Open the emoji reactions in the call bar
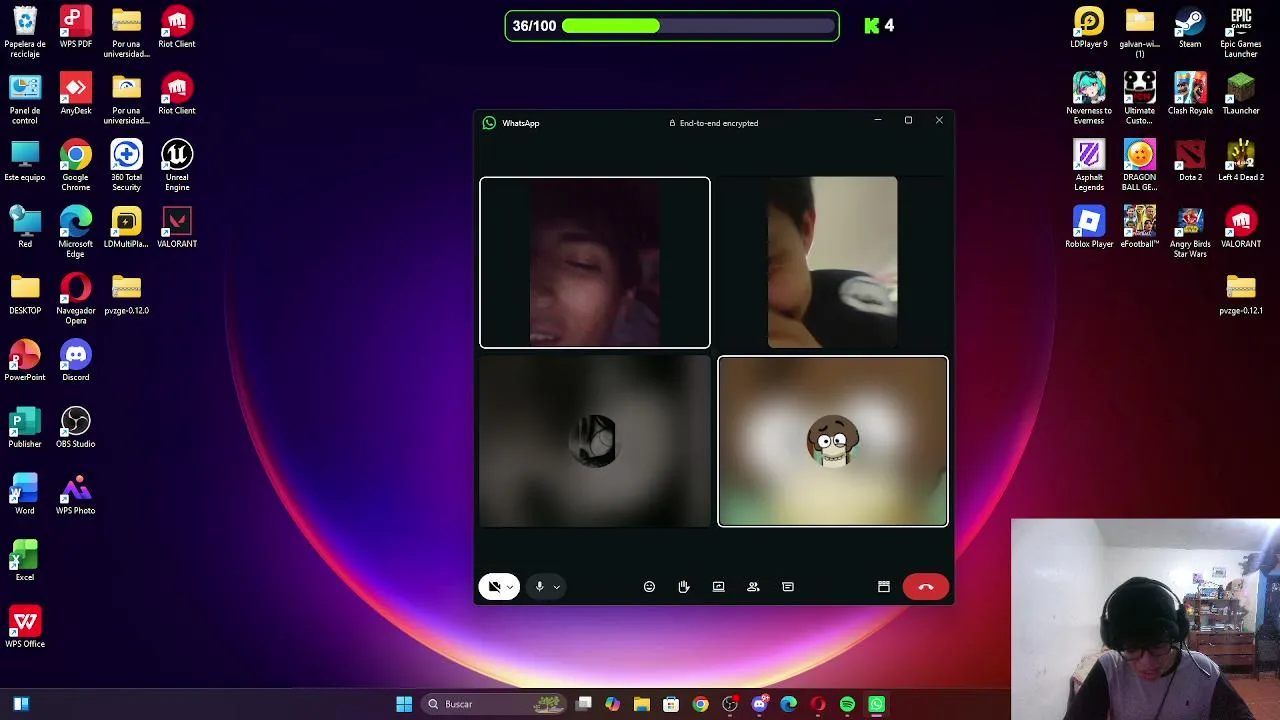This screenshot has width=1280, height=720. click(x=649, y=587)
